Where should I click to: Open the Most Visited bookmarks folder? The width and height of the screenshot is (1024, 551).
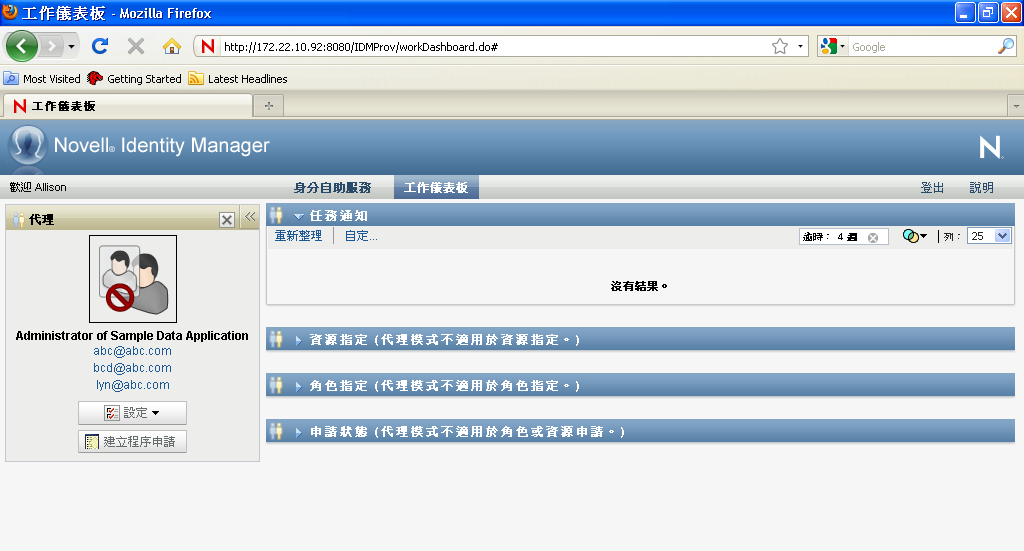(42, 79)
